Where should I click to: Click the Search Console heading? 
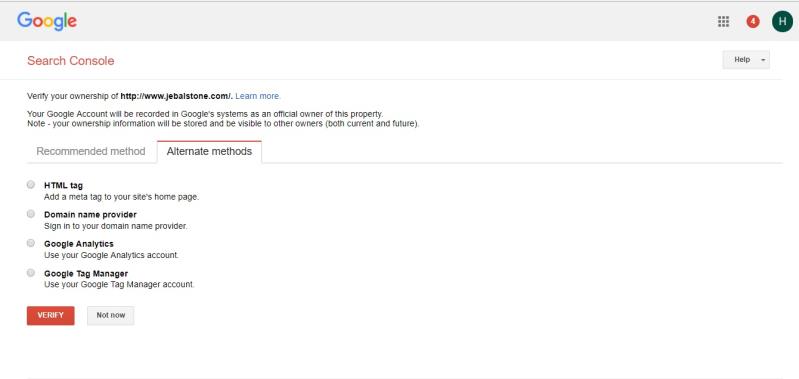[70, 61]
